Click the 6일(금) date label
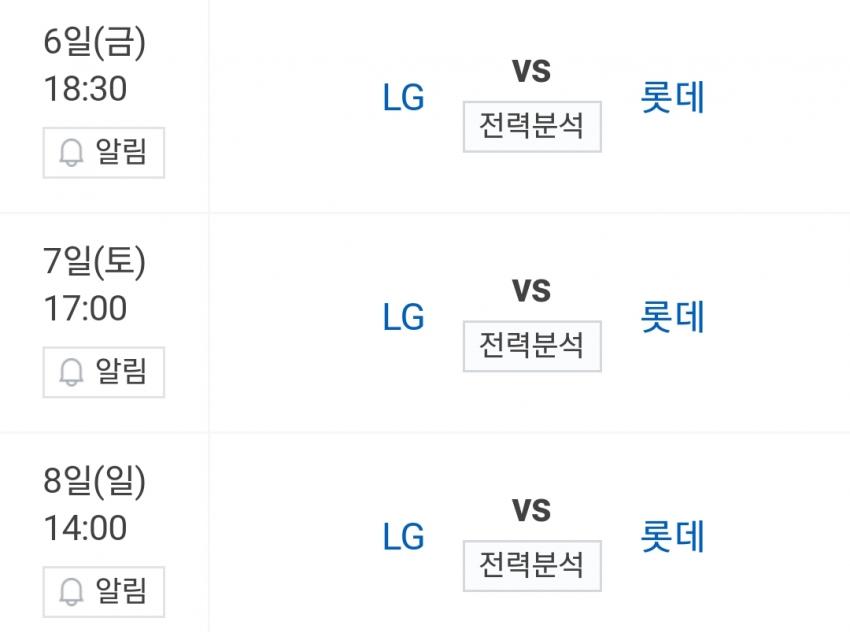 (95, 42)
